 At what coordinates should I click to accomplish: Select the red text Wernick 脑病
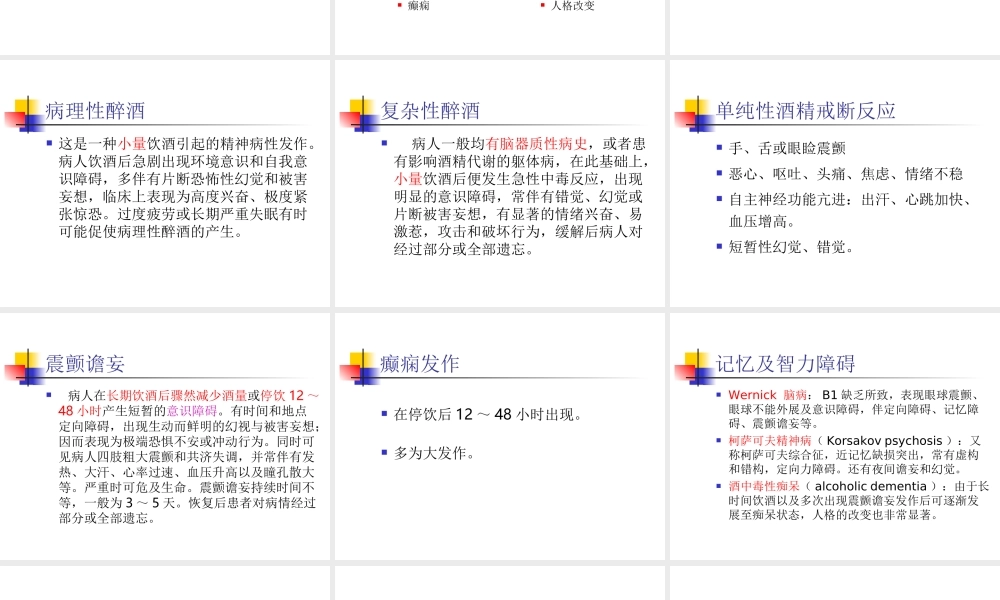click(x=765, y=395)
